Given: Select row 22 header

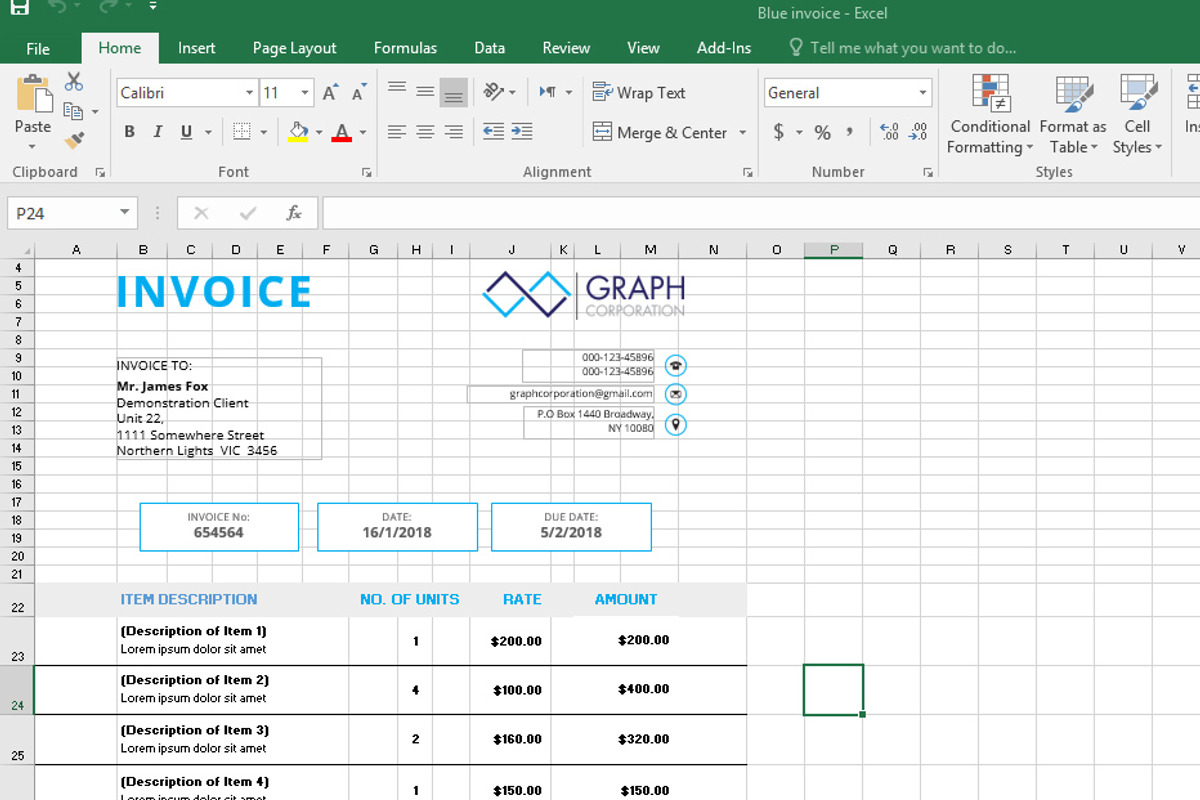Looking at the screenshot, I should (17, 600).
